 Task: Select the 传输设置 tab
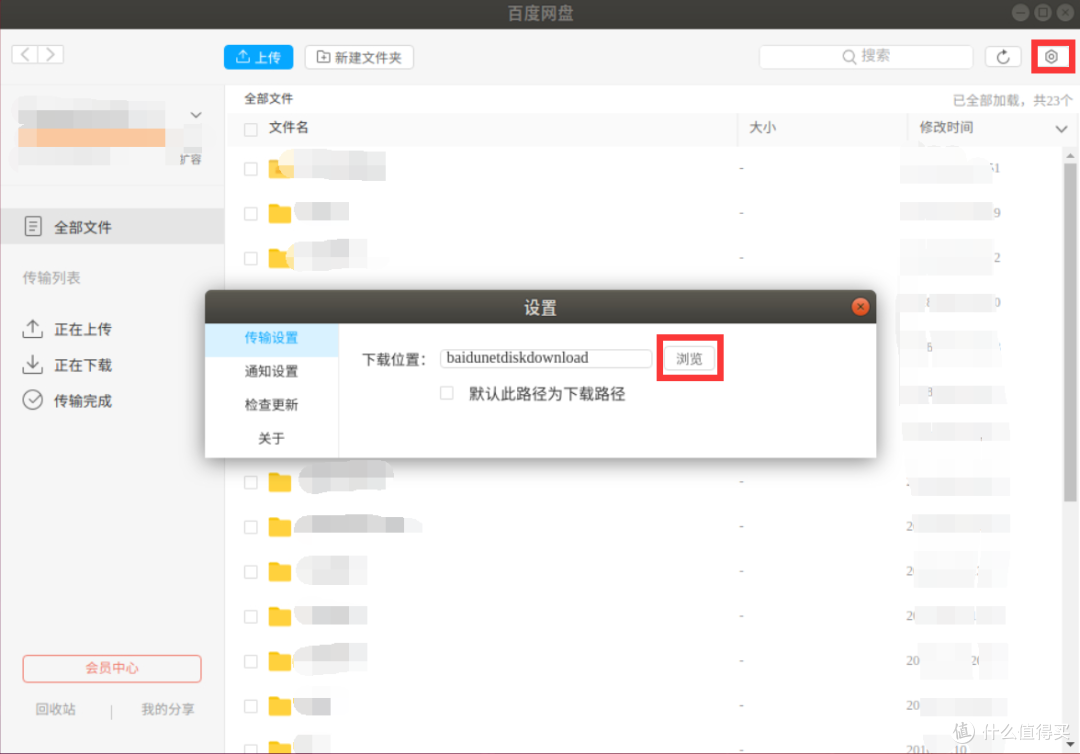coord(271,337)
